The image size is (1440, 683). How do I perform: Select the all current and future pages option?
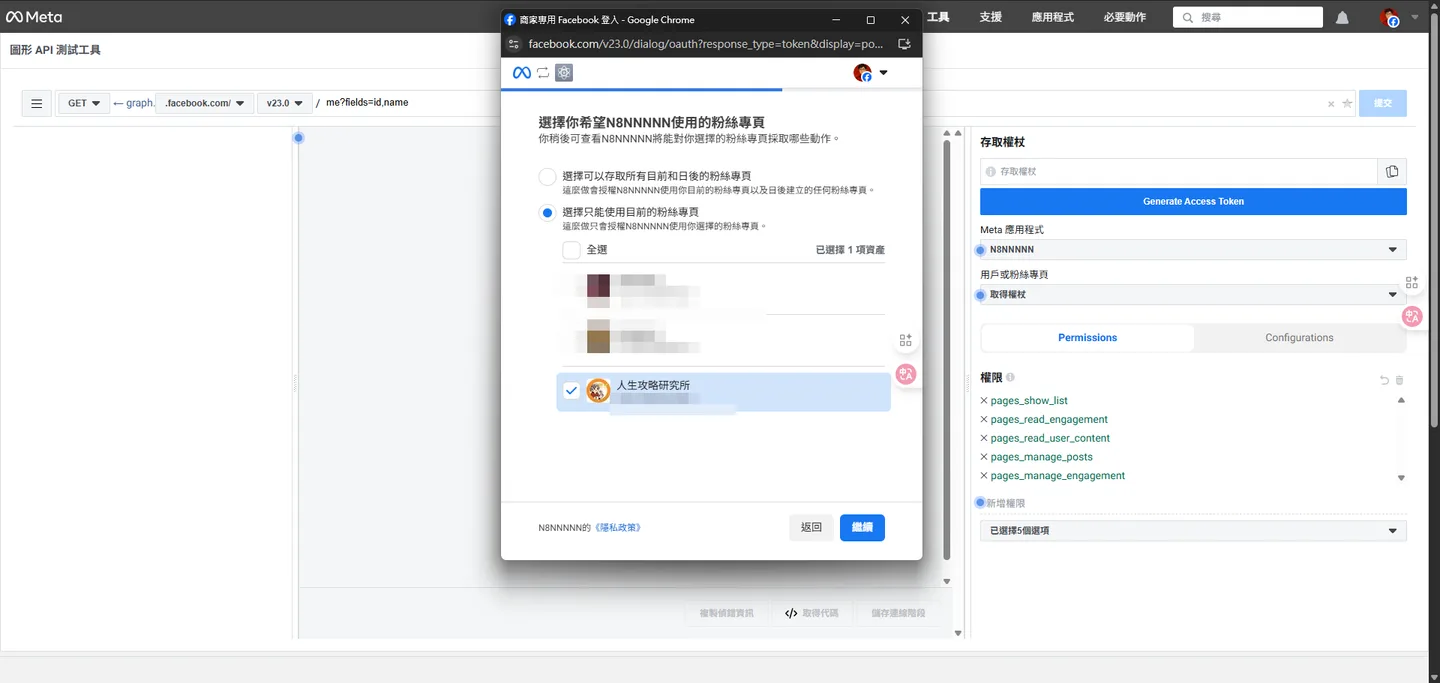tap(547, 177)
